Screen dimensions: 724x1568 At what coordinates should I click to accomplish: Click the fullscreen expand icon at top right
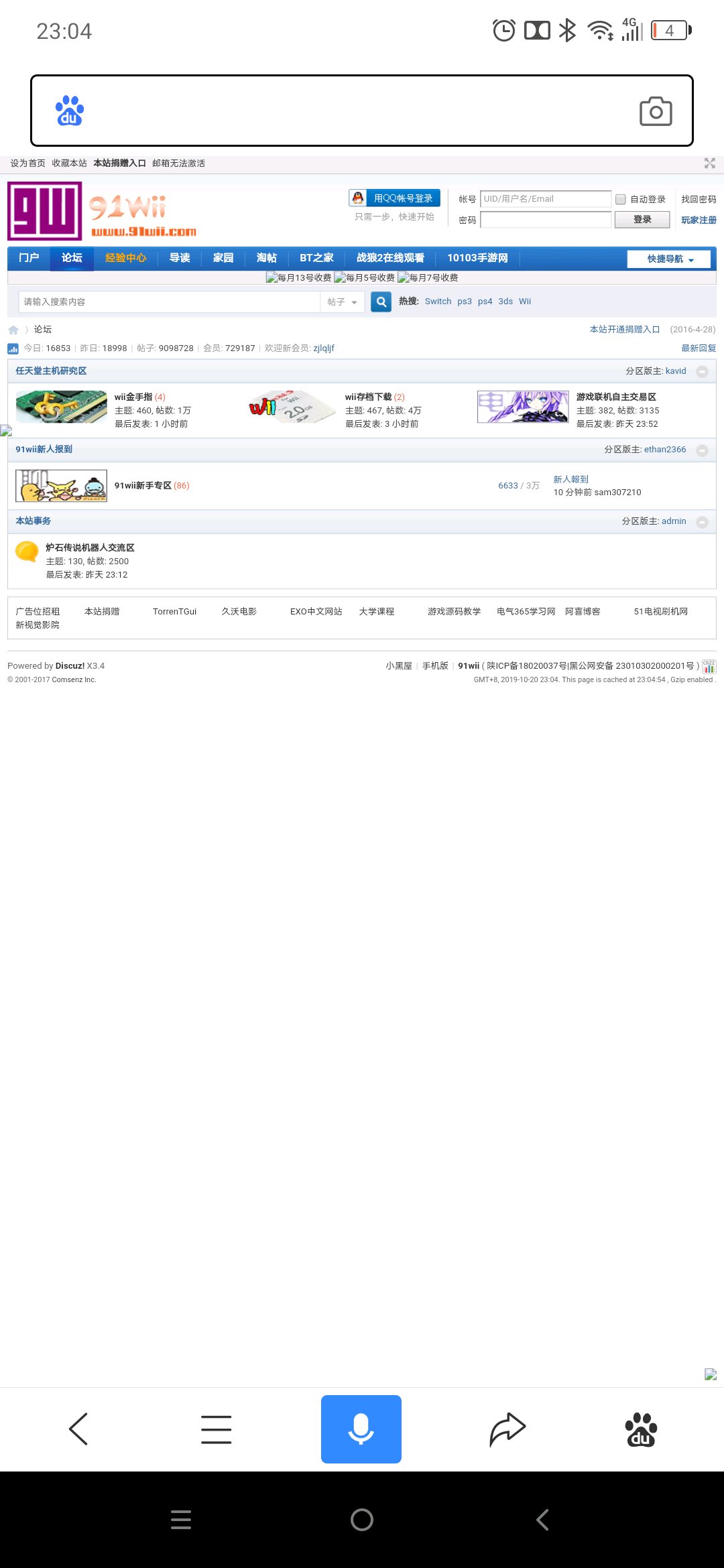pos(710,163)
